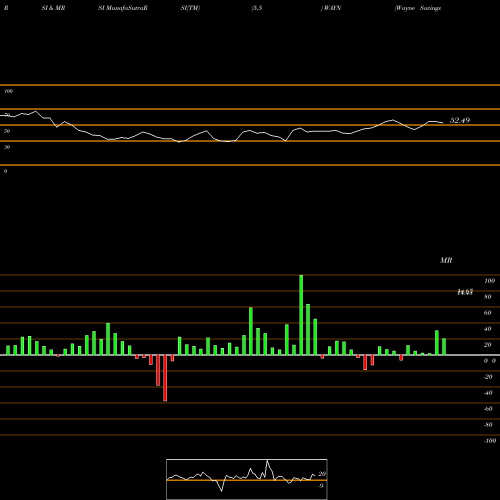Click the end point of the RSI line
Screen dimensions: 500x500
pos(443,123)
